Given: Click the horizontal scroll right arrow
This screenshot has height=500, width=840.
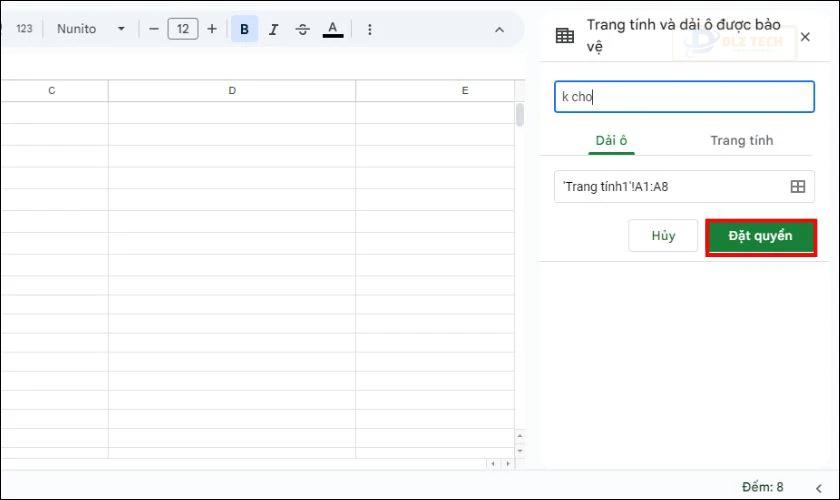Looking at the screenshot, I should pyautogui.click(x=508, y=464).
